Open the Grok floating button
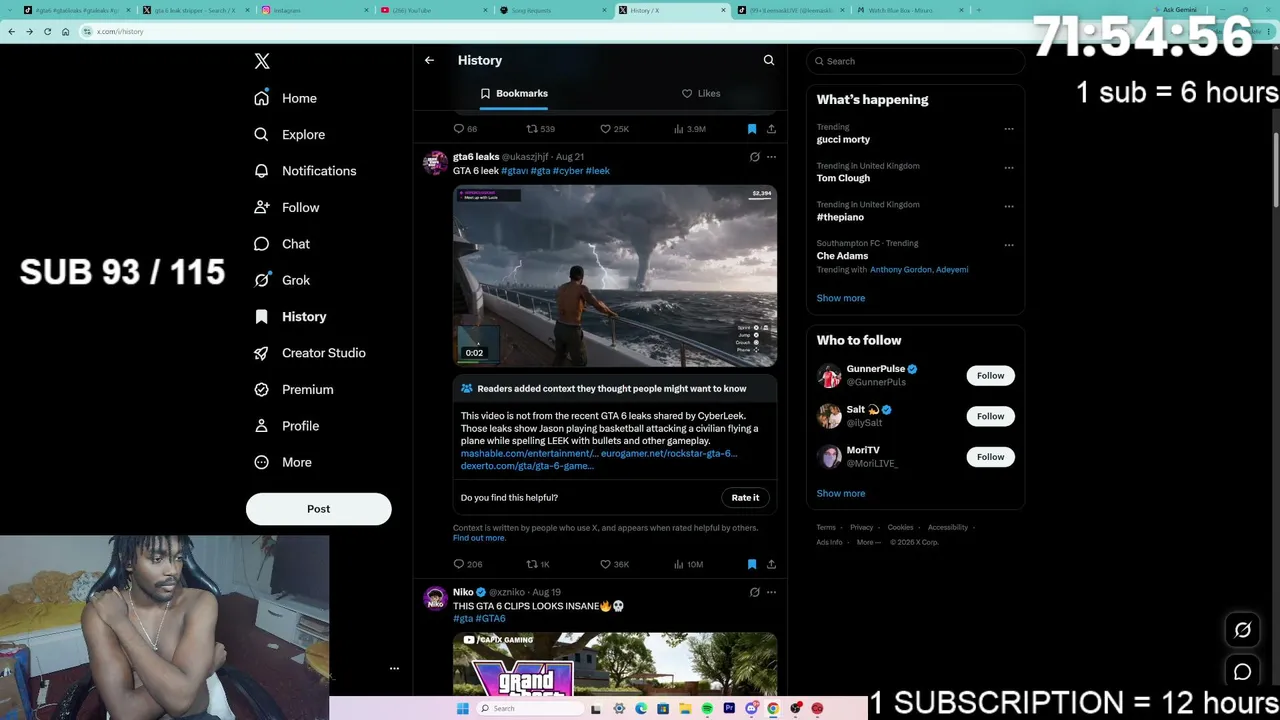 tap(1243, 630)
